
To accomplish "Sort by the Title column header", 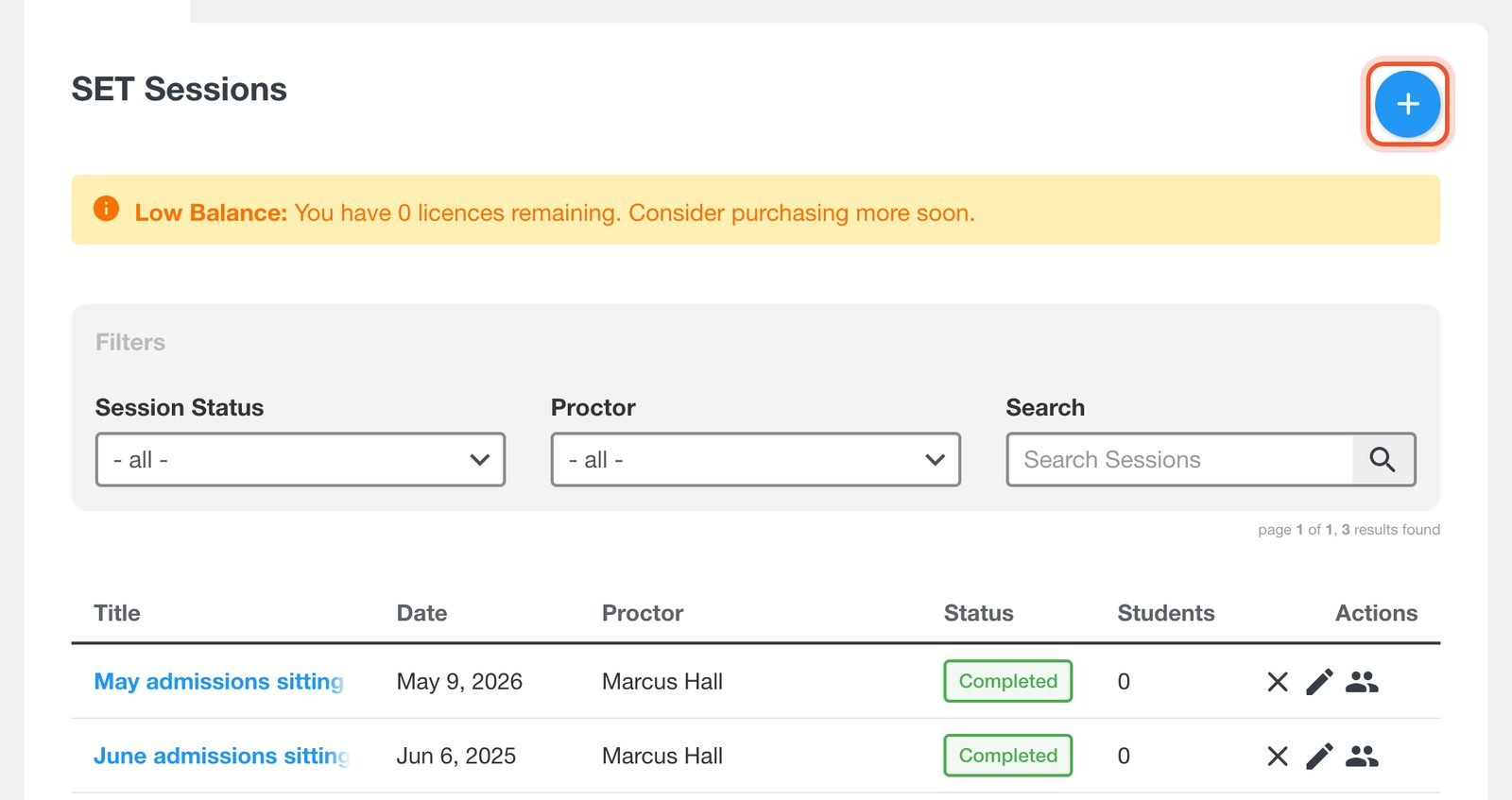I will (117, 613).
